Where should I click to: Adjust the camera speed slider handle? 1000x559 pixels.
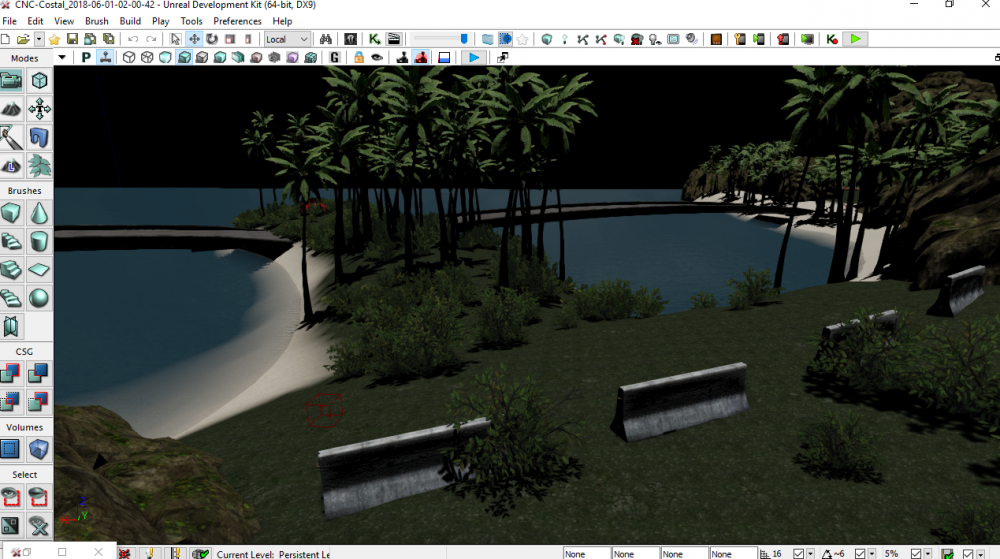click(x=464, y=40)
